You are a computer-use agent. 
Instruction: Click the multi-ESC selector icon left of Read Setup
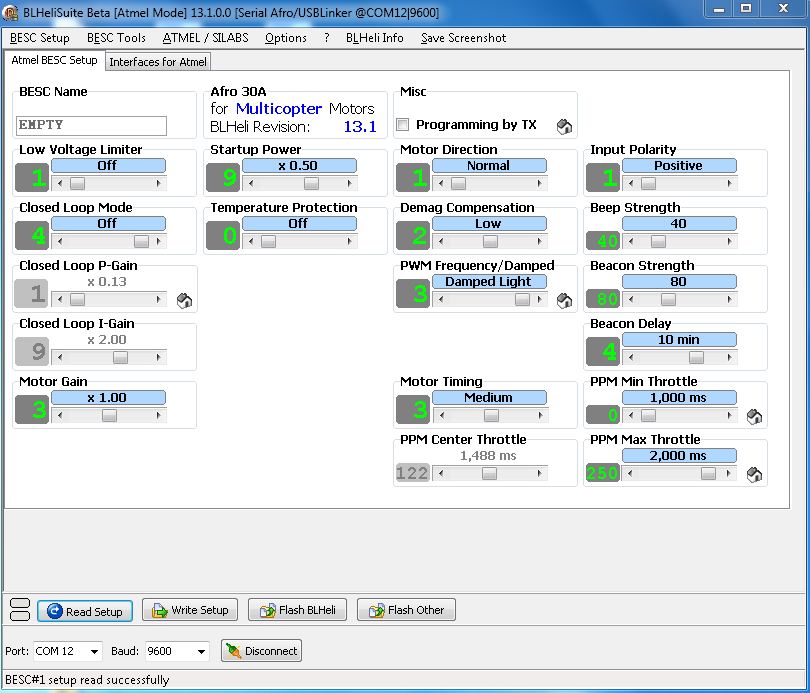coord(20,610)
